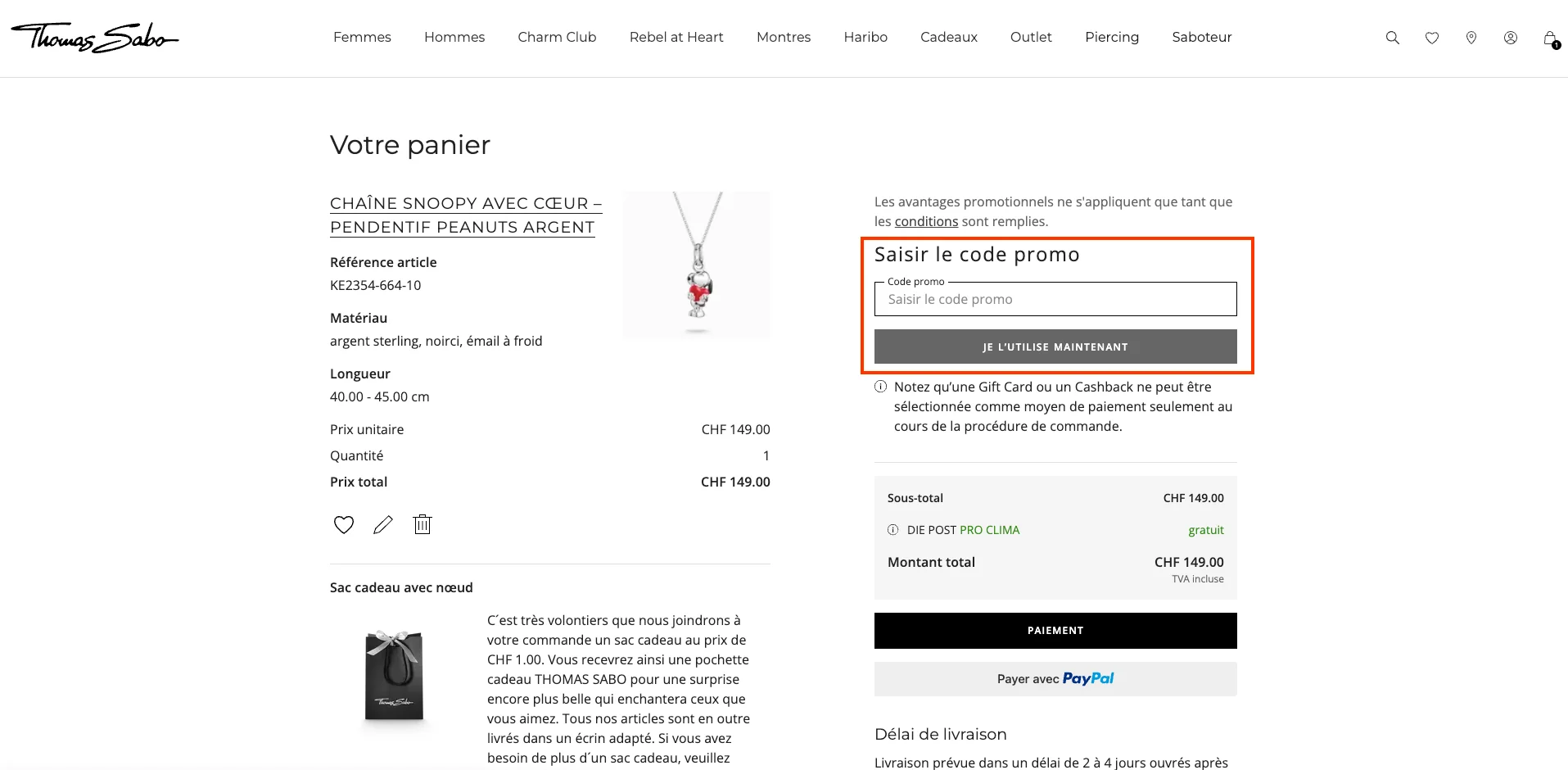Open the account icon
Viewport: 1568px width, 770px height.
pos(1510,38)
